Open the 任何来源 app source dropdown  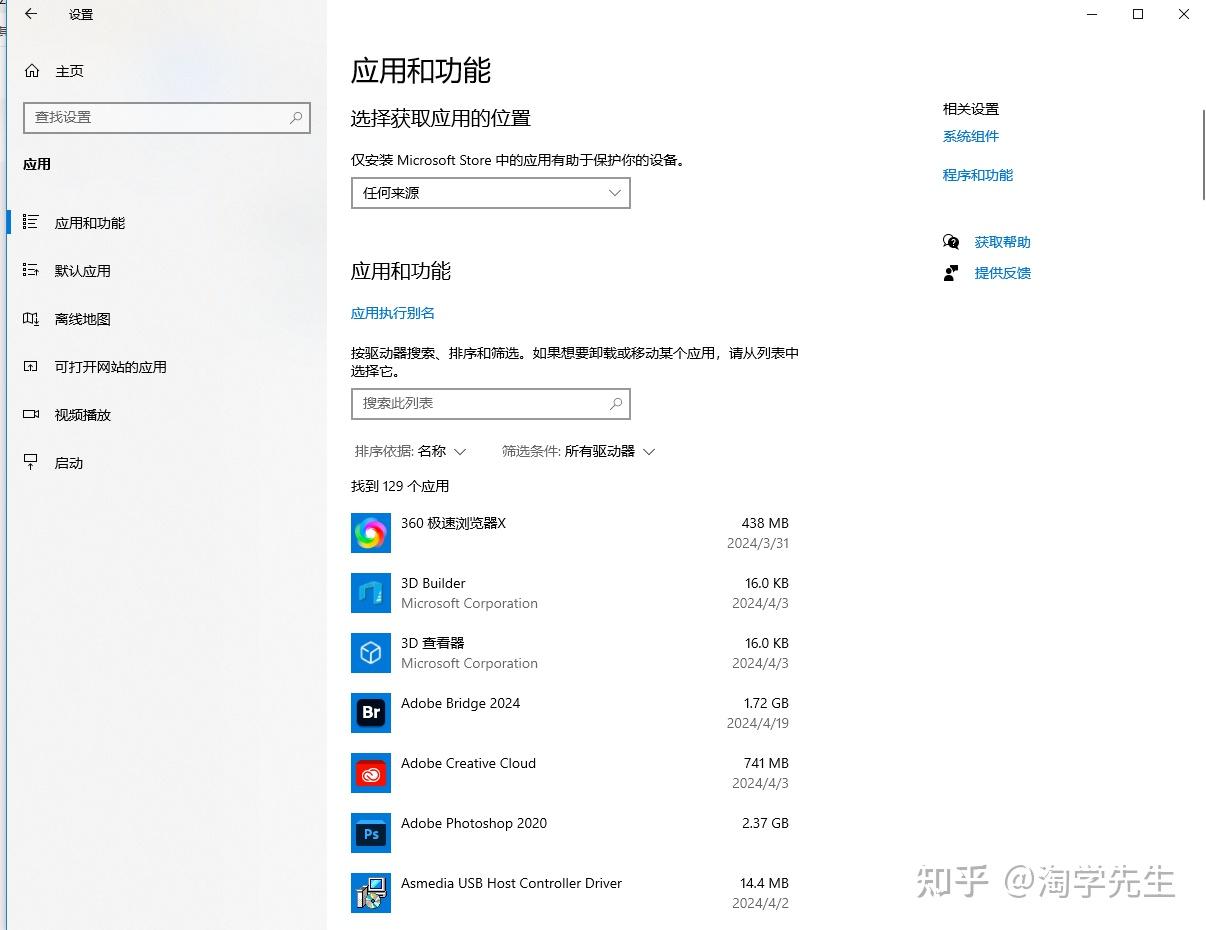point(490,193)
